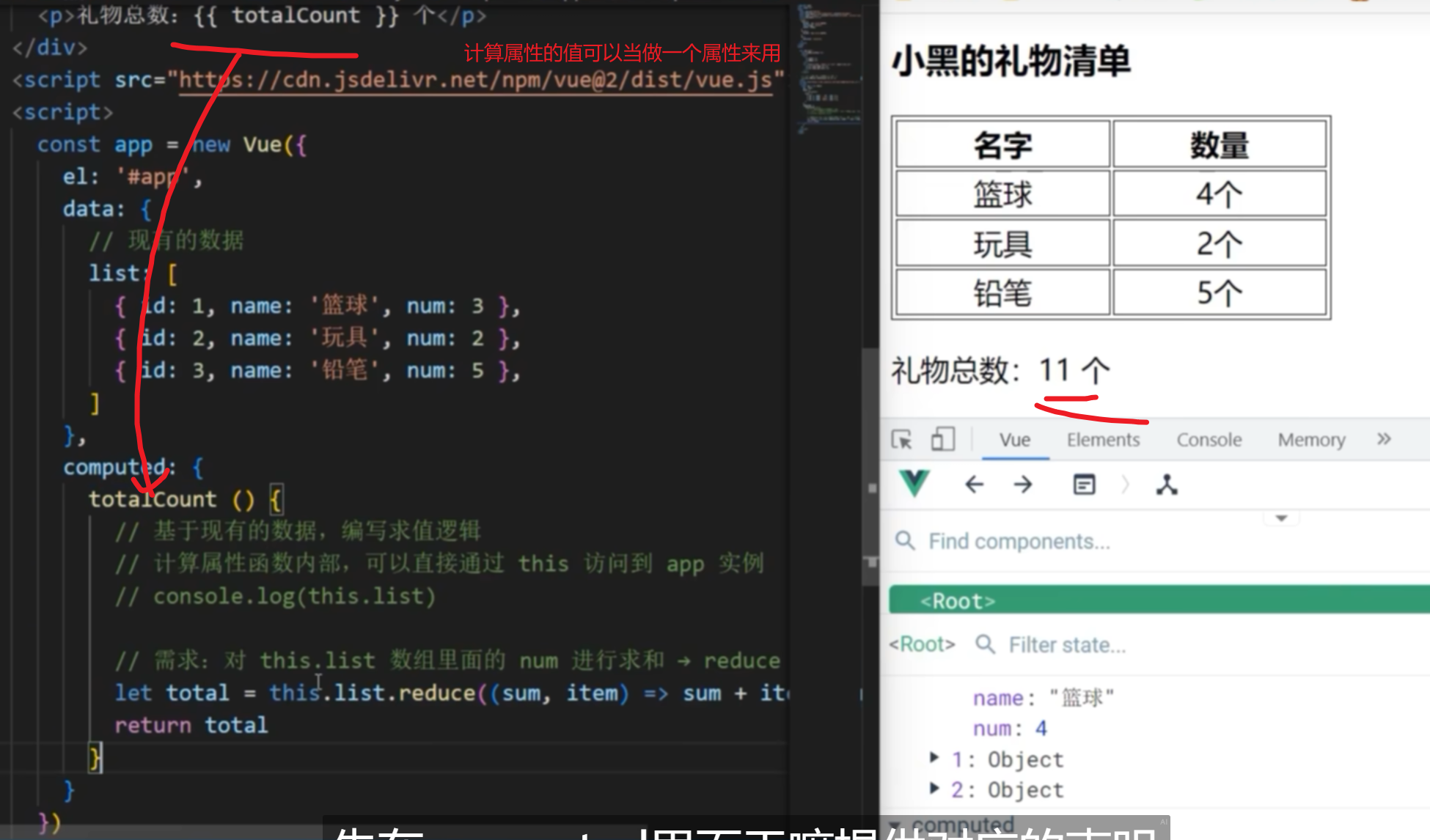1430x840 pixels.
Task: Open the Console tab
Action: pyautogui.click(x=1209, y=440)
